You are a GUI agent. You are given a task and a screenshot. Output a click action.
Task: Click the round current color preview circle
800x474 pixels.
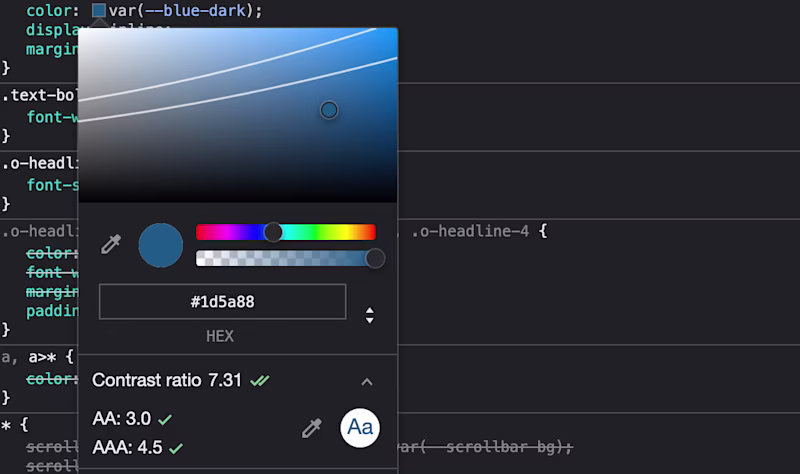click(x=161, y=245)
